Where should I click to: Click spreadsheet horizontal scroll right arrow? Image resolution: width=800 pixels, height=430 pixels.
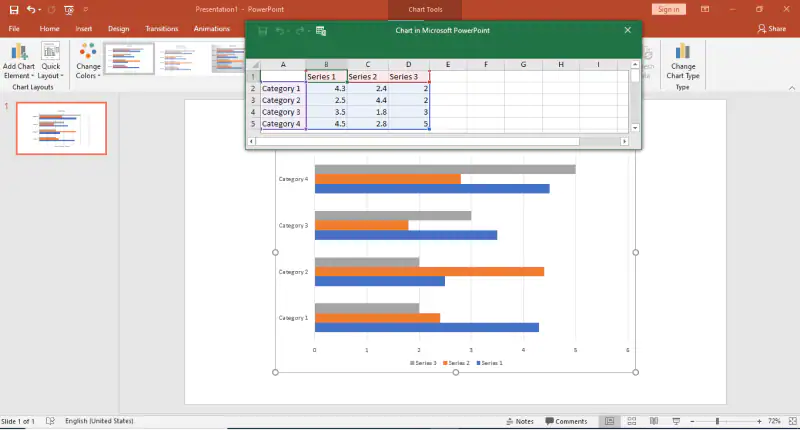pyautogui.click(x=624, y=141)
